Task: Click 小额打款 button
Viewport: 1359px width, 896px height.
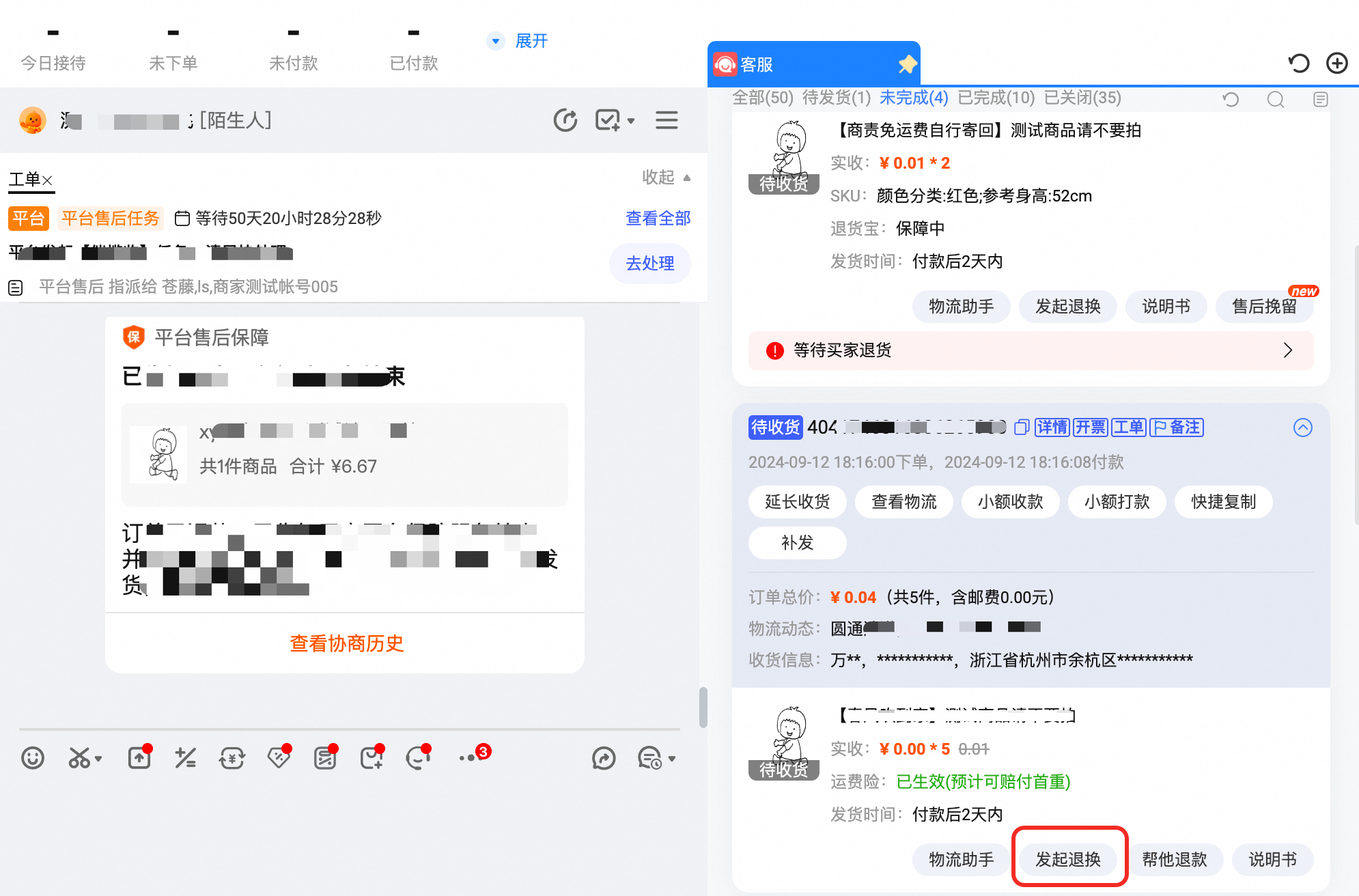Action: (x=1117, y=502)
